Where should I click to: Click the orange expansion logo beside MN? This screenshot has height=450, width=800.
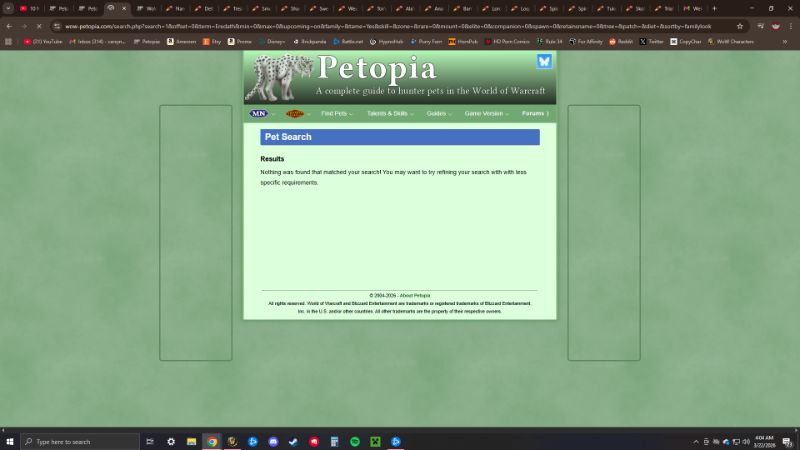click(294, 114)
